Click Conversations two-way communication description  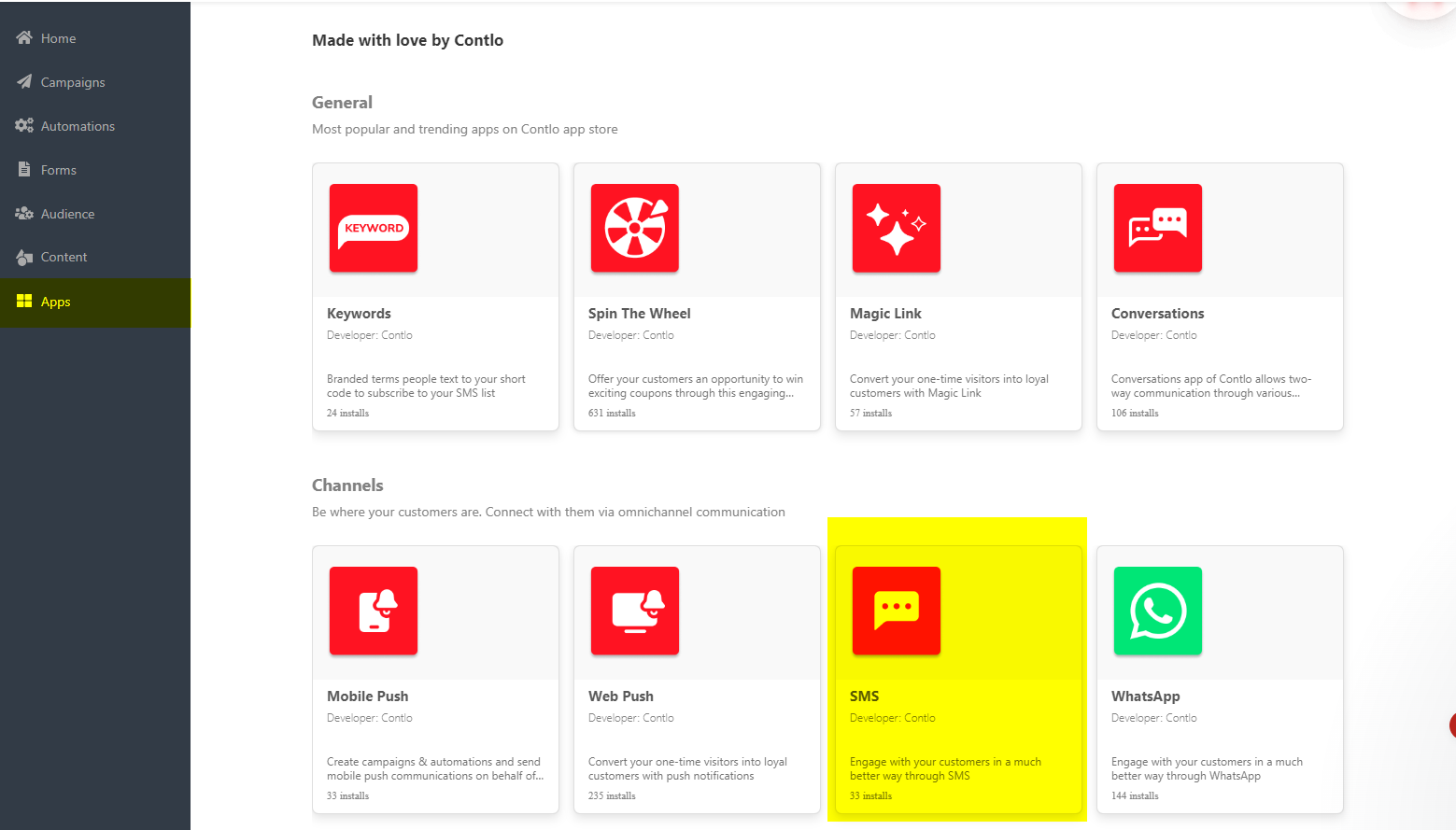[x=1211, y=386]
